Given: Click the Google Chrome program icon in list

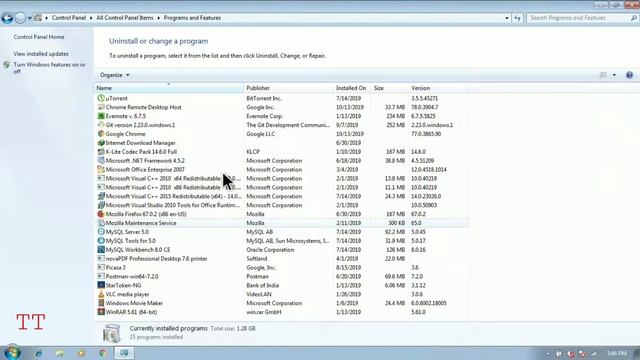Looking at the screenshot, I should tap(101, 134).
